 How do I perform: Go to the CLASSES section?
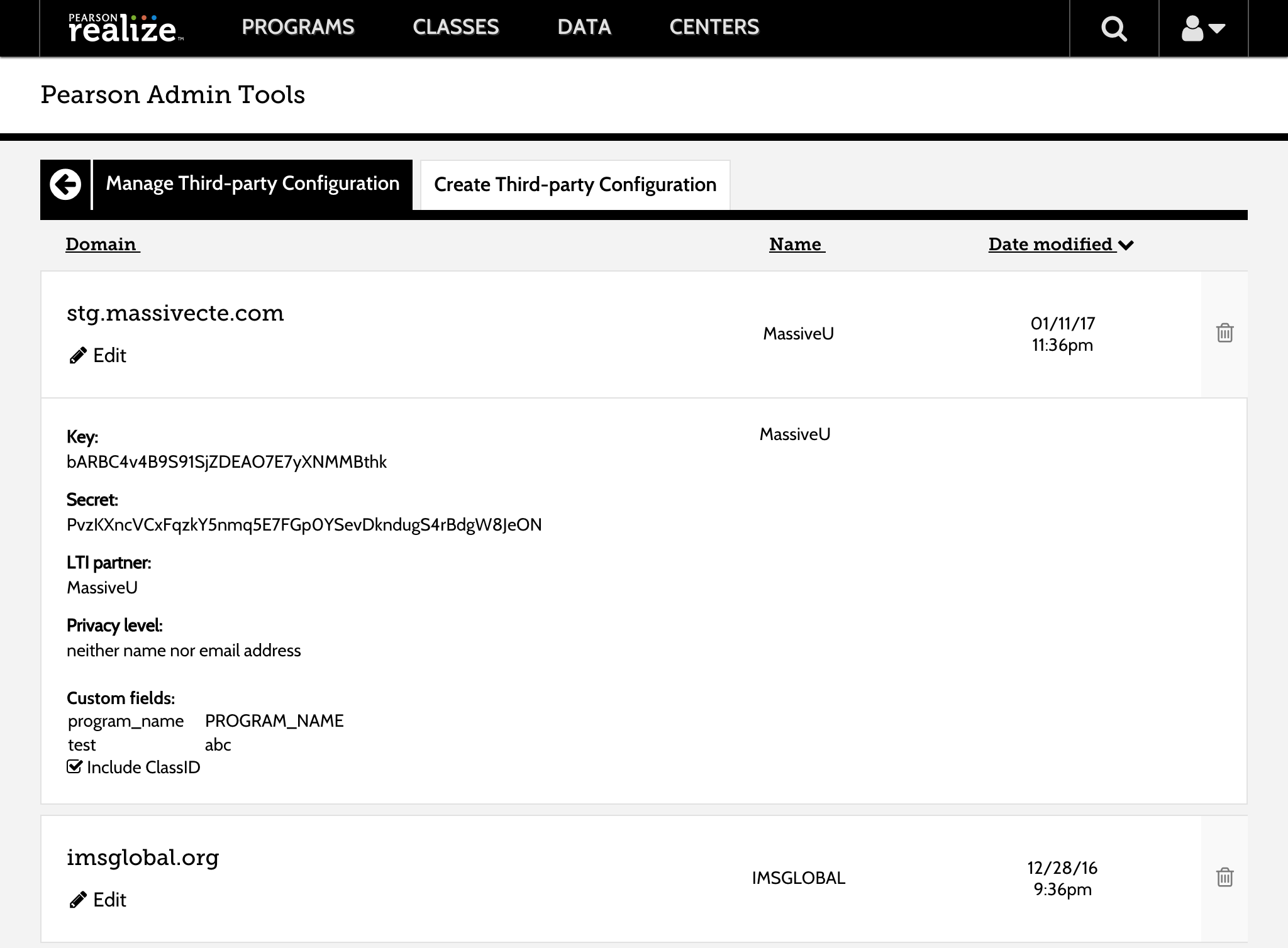coord(455,27)
